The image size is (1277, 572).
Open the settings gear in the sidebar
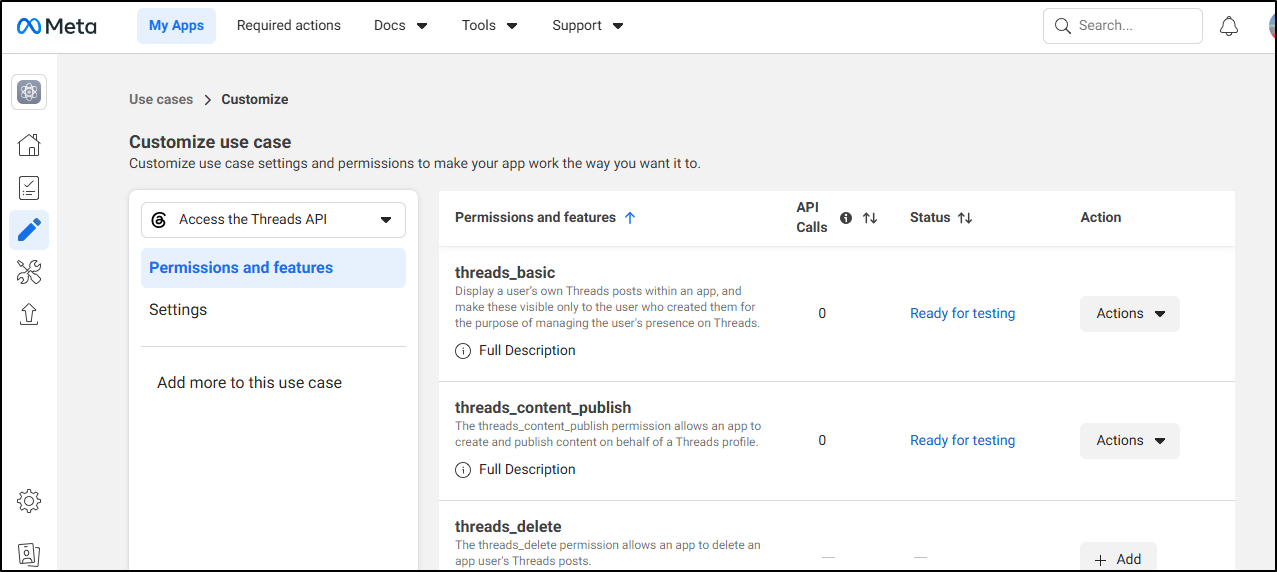coord(29,501)
